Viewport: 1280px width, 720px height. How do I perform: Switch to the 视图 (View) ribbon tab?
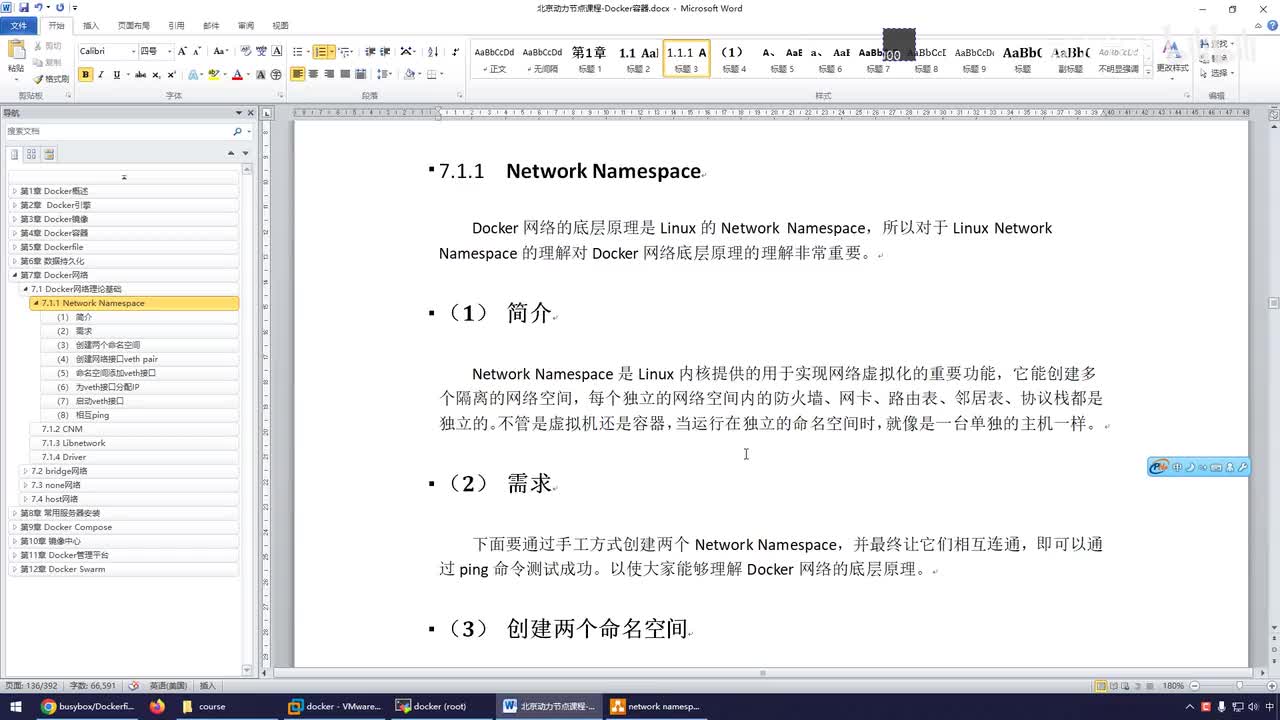tap(280, 26)
